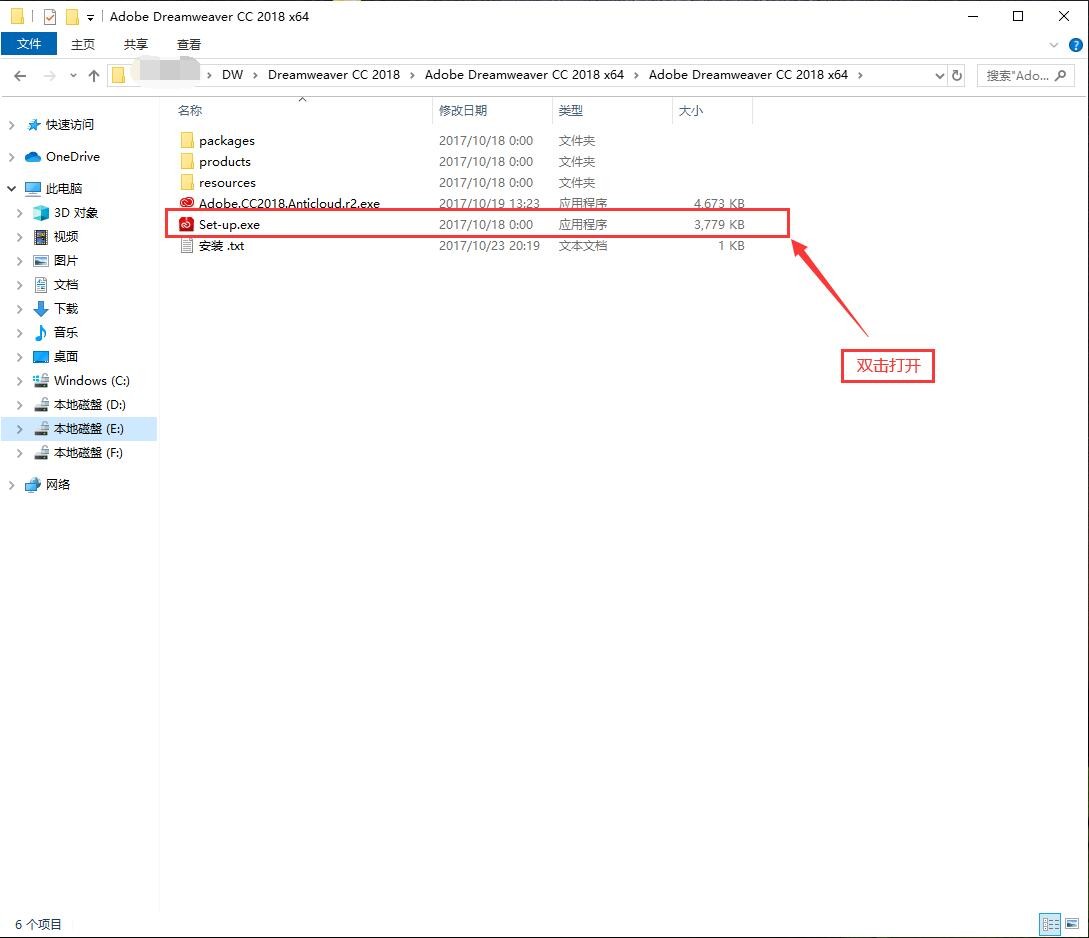The height and width of the screenshot is (938, 1089).
Task: Open the 文件 menu tab
Action: (28, 44)
